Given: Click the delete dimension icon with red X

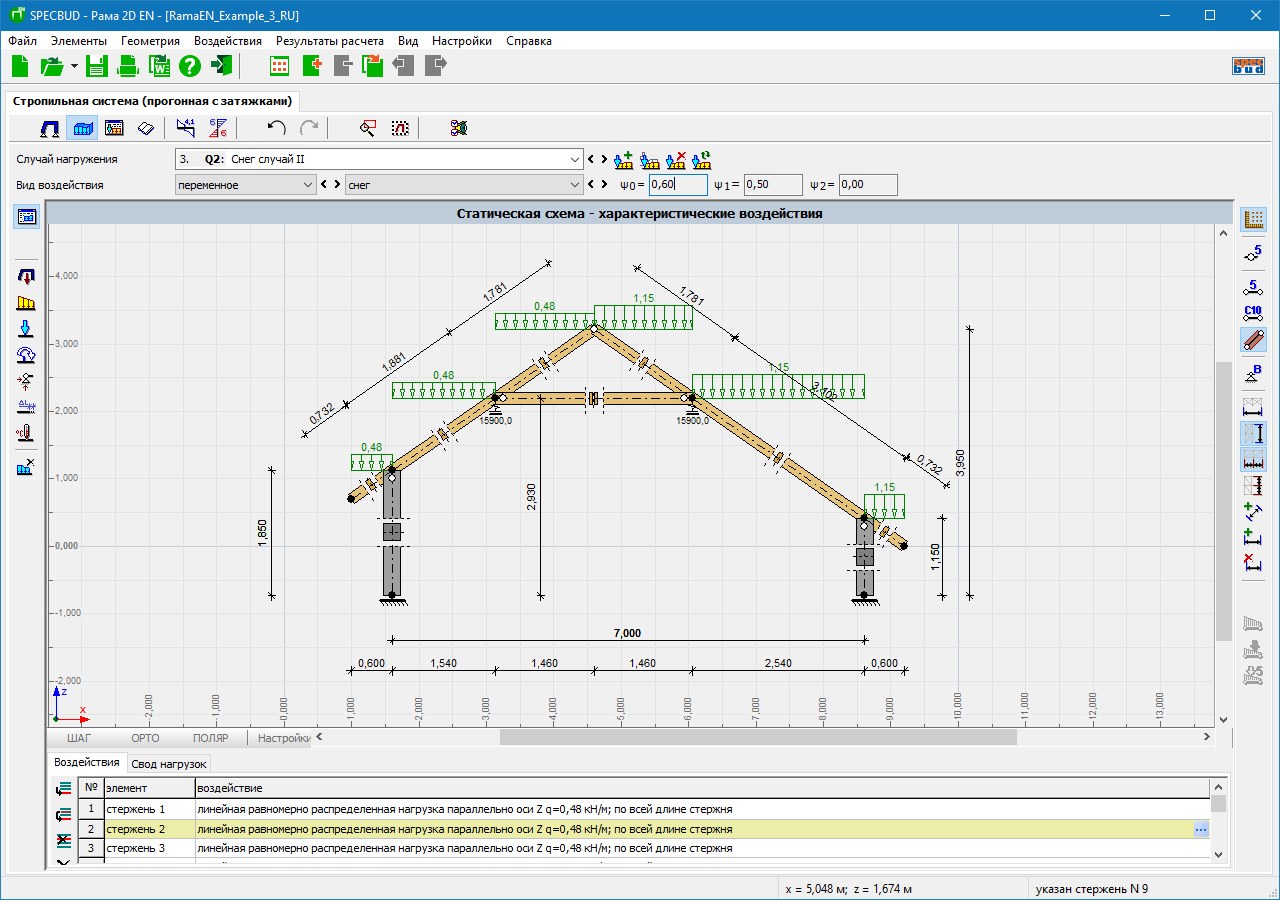Looking at the screenshot, I should click(1253, 562).
